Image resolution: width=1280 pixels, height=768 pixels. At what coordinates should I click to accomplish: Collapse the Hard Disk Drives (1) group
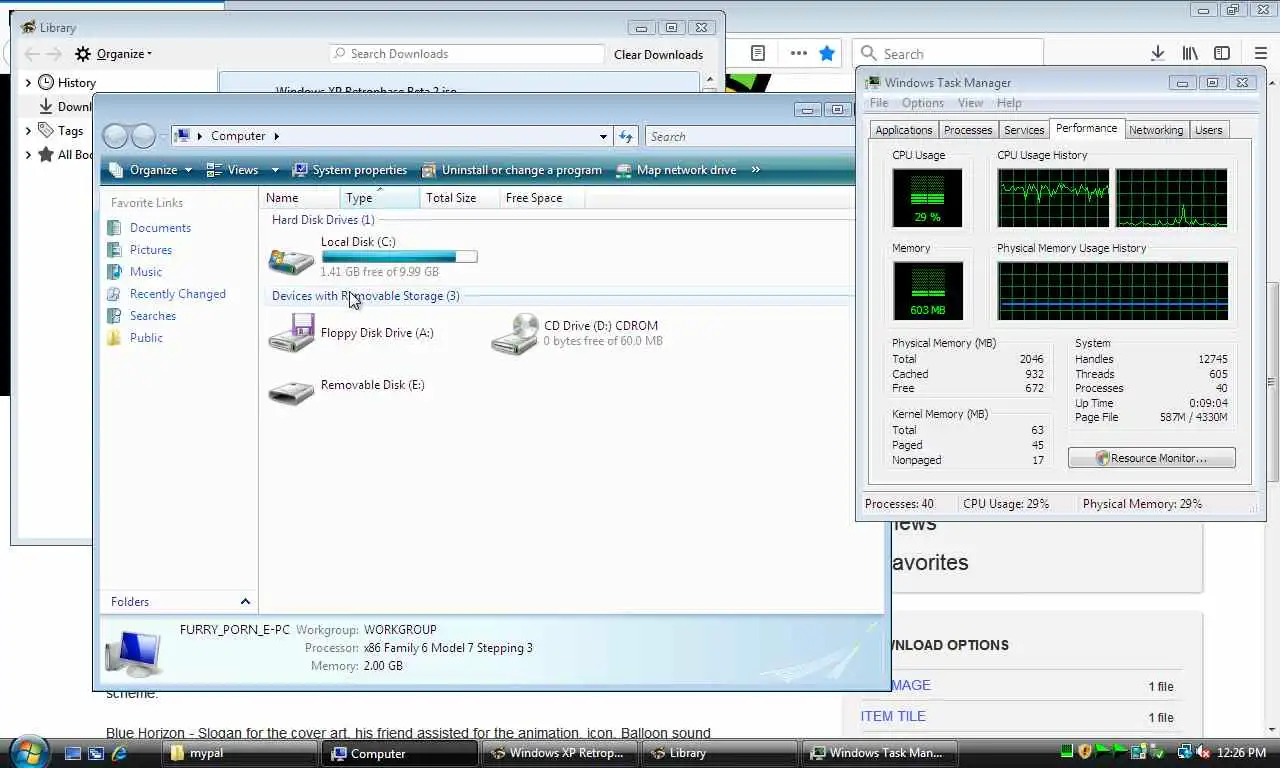point(322,220)
